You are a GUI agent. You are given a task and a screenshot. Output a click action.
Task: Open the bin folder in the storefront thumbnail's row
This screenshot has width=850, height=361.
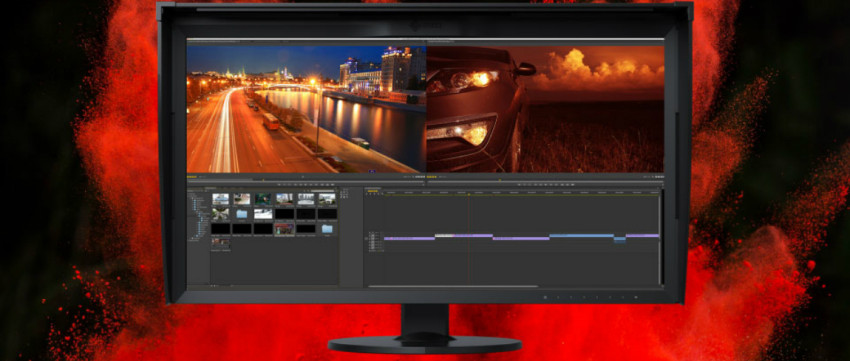[x=327, y=229]
